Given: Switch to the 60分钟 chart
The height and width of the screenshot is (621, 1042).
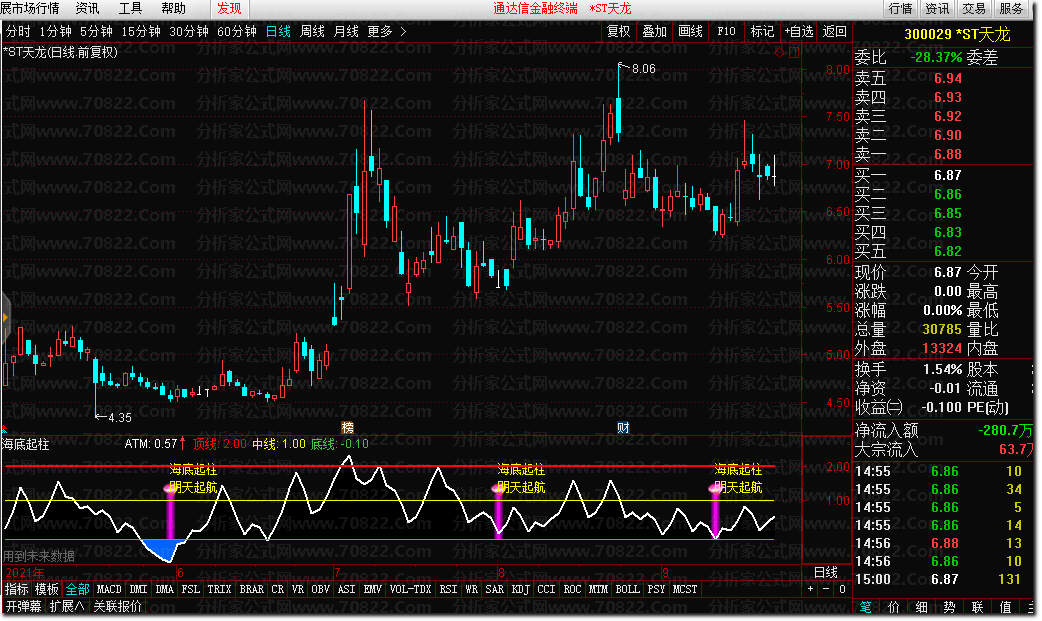Looking at the screenshot, I should point(237,31).
